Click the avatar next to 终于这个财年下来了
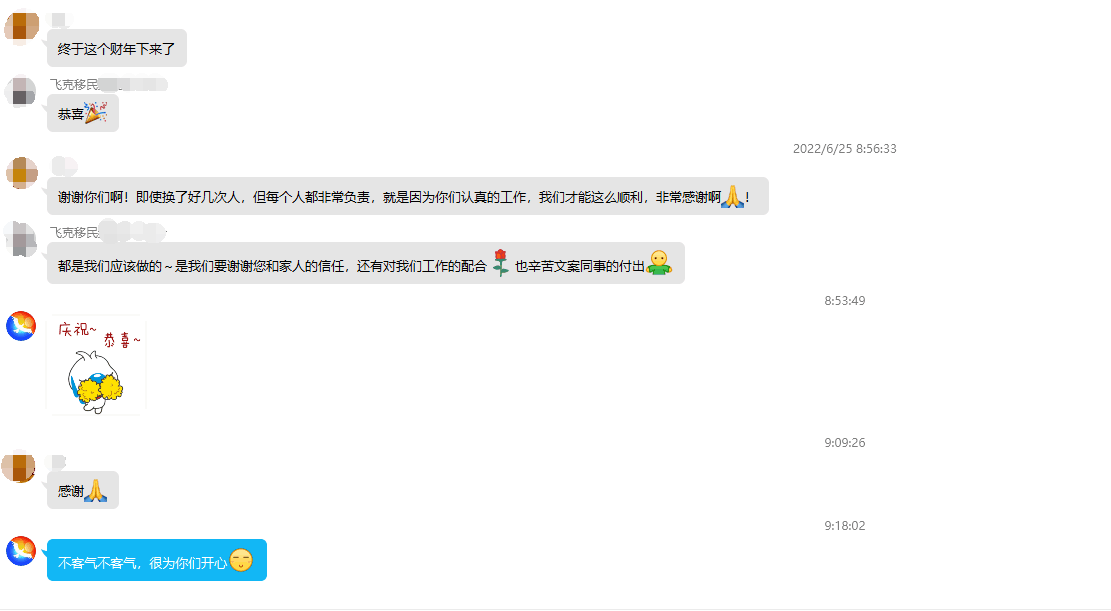 click(21, 27)
